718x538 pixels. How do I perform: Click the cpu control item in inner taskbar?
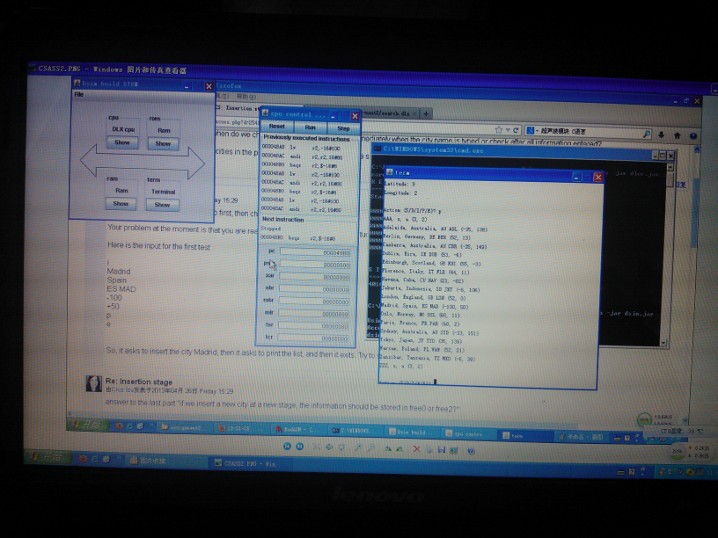[467, 434]
